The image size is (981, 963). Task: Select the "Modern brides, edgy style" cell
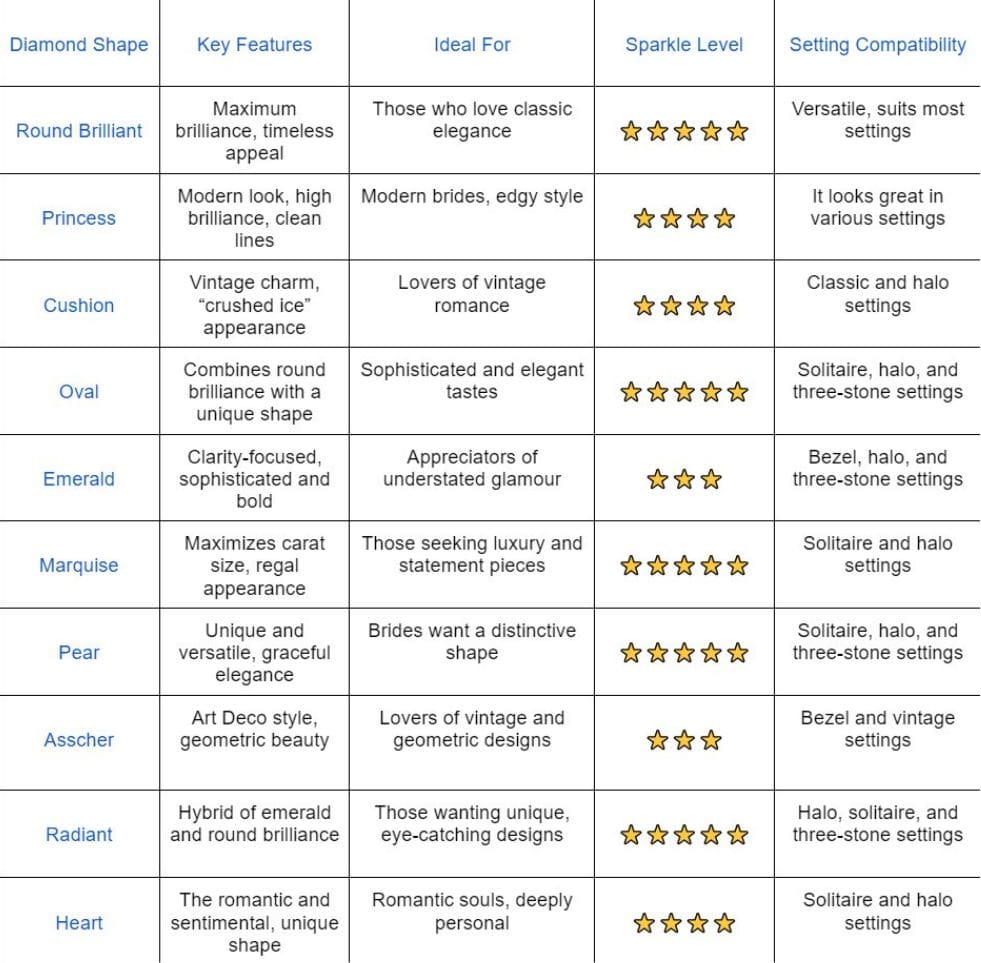click(471, 197)
